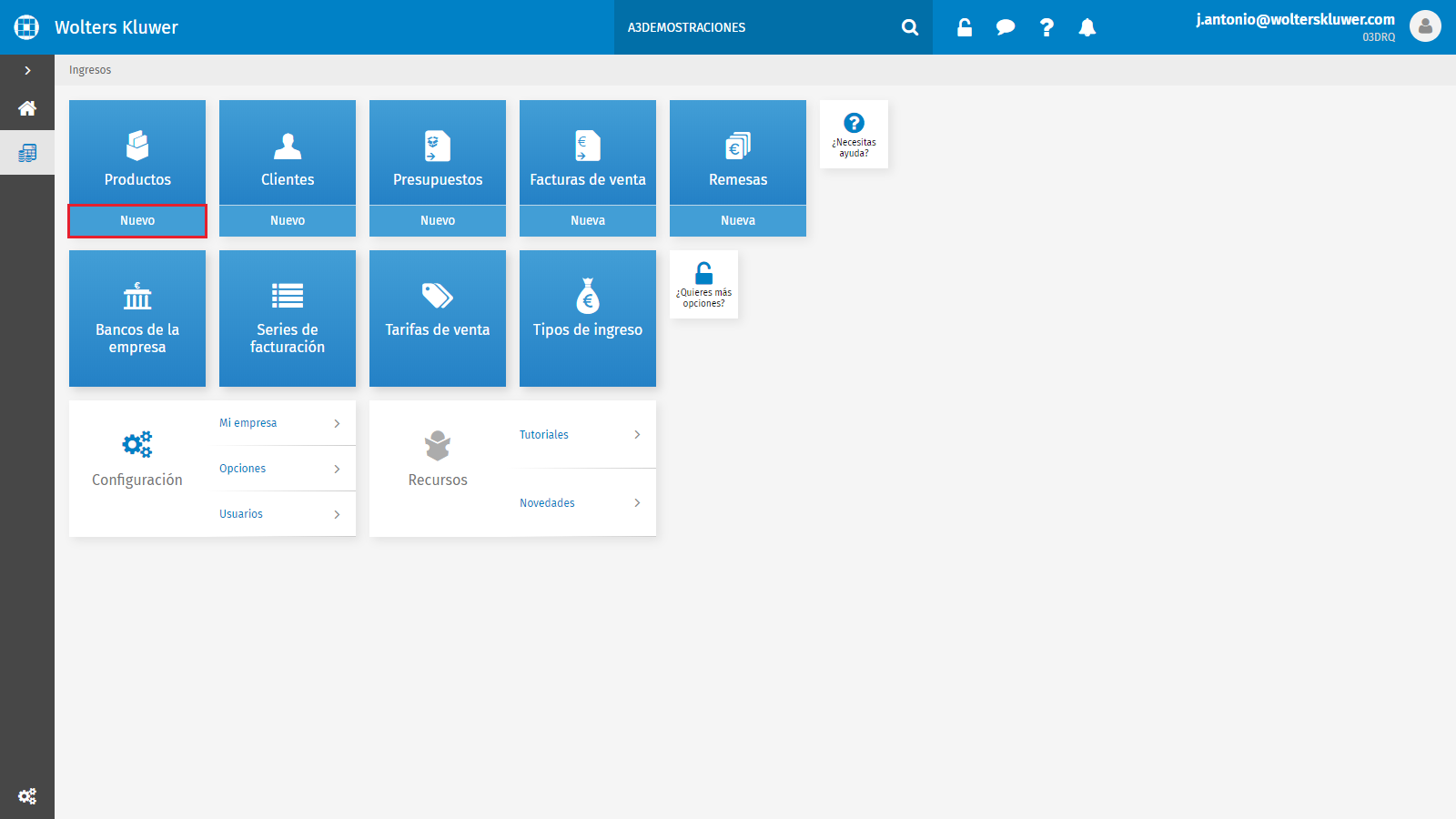Expand the left sidebar with chevron
The height and width of the screenshot is (819, 1456).
(27, 70)
